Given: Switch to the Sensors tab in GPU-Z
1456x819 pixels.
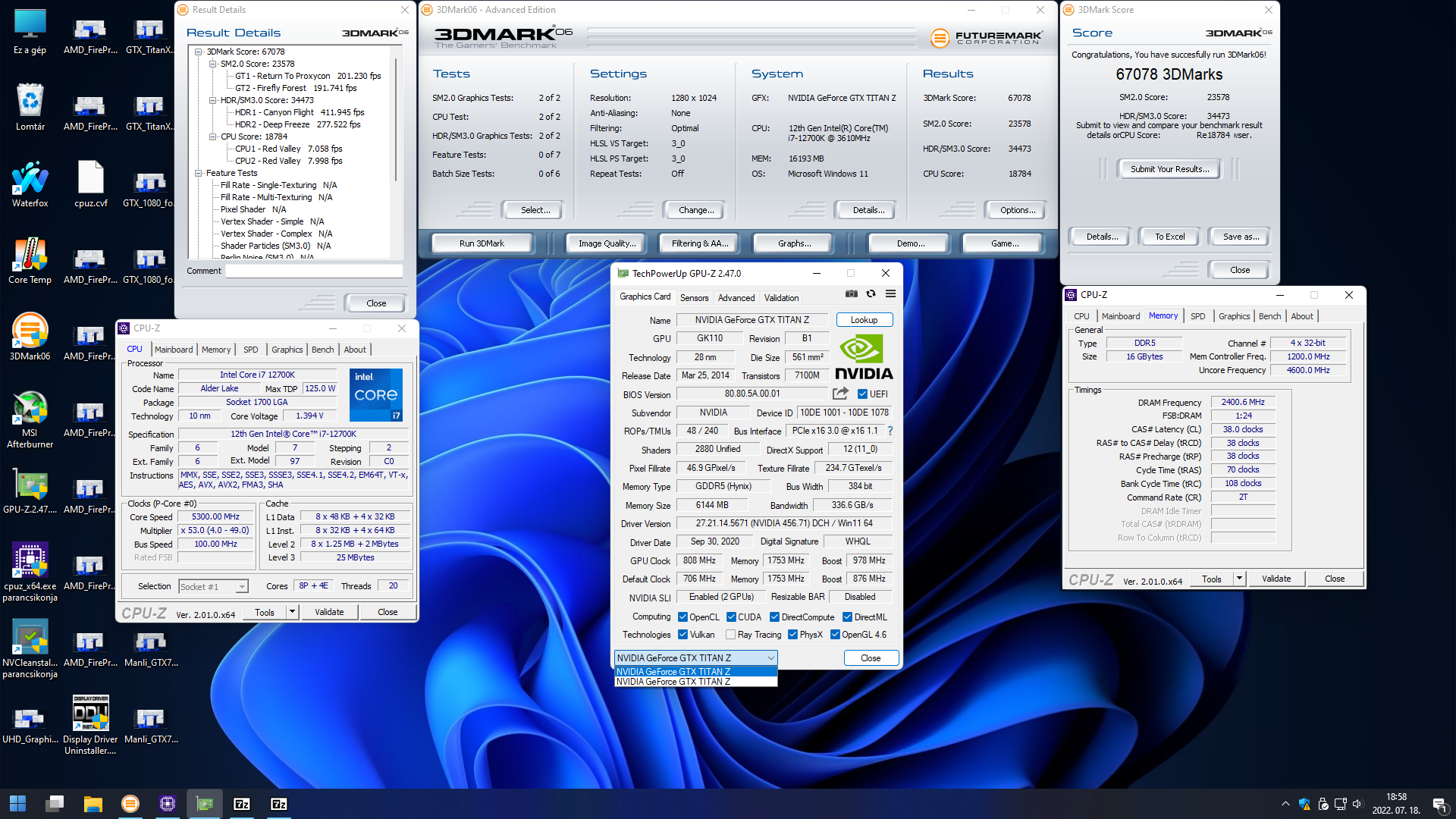Looking at the screenshot, I should click(694, 298).
